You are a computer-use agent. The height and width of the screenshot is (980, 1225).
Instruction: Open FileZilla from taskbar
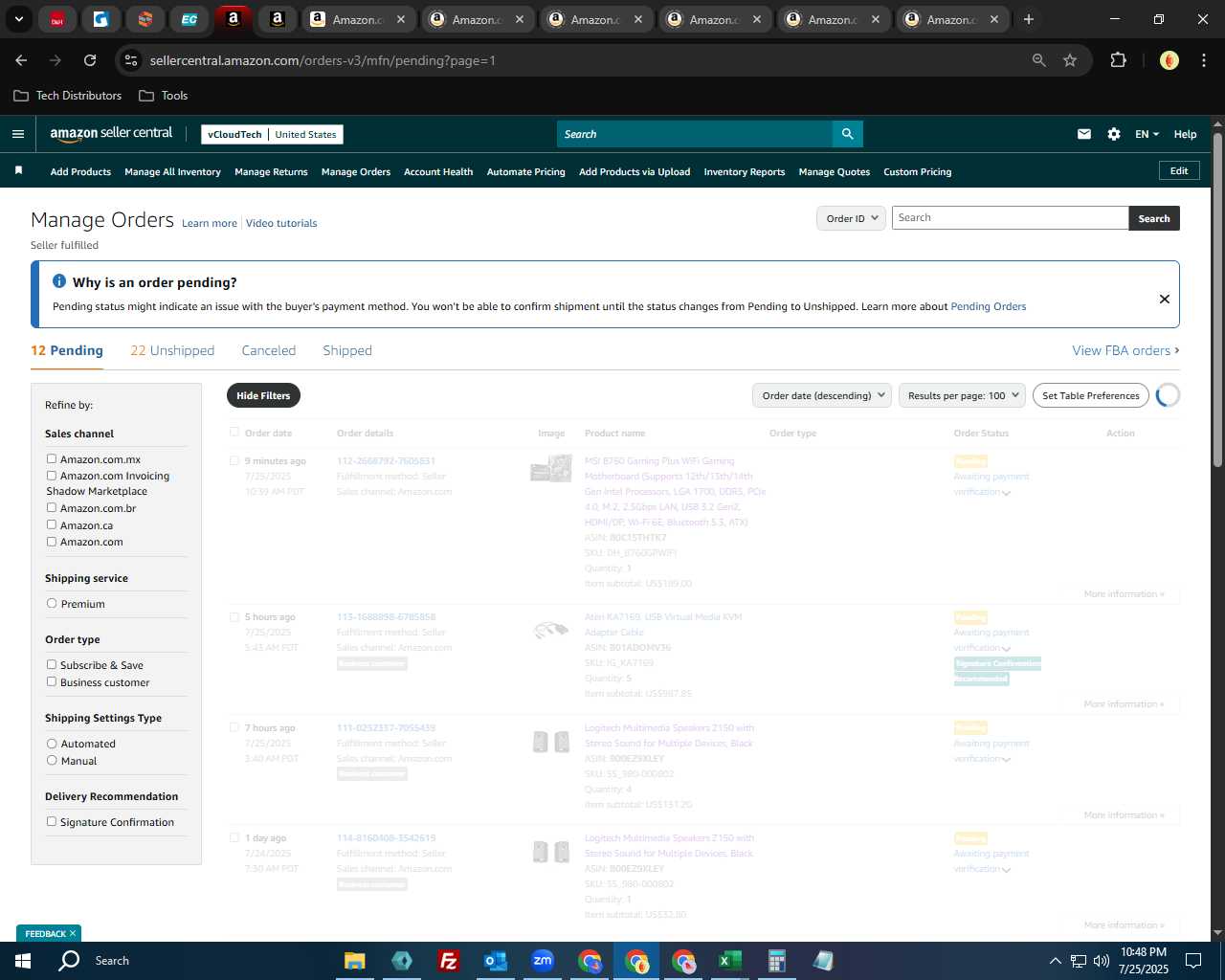448,961
